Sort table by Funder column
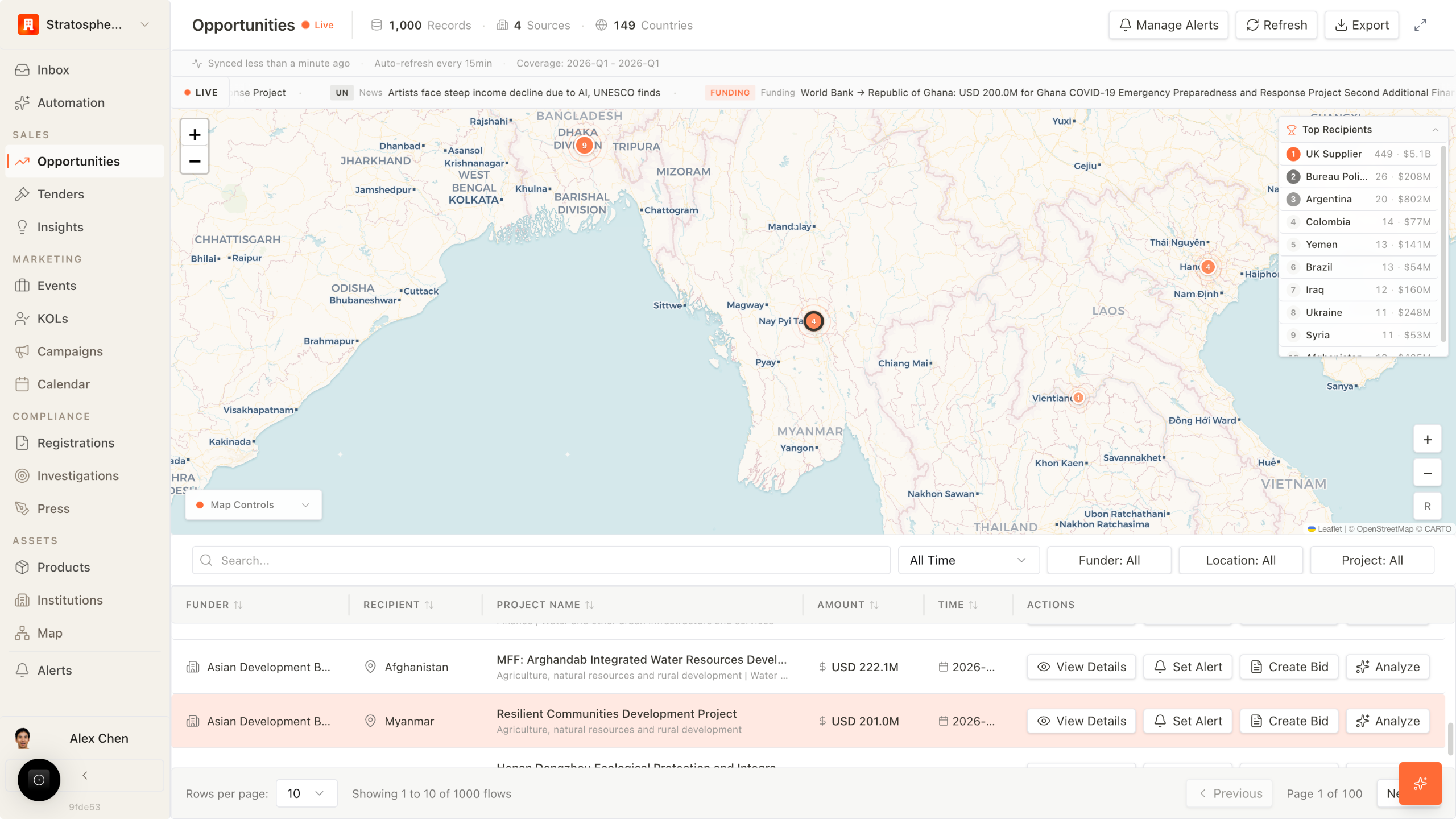This screenshot has height=819, width=1456. pos(238,605)
